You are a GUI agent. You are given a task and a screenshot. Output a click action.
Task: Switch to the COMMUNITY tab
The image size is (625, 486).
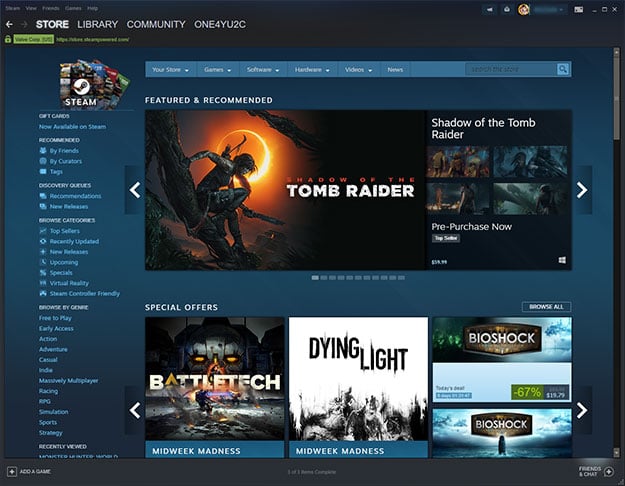coord(156,24)
